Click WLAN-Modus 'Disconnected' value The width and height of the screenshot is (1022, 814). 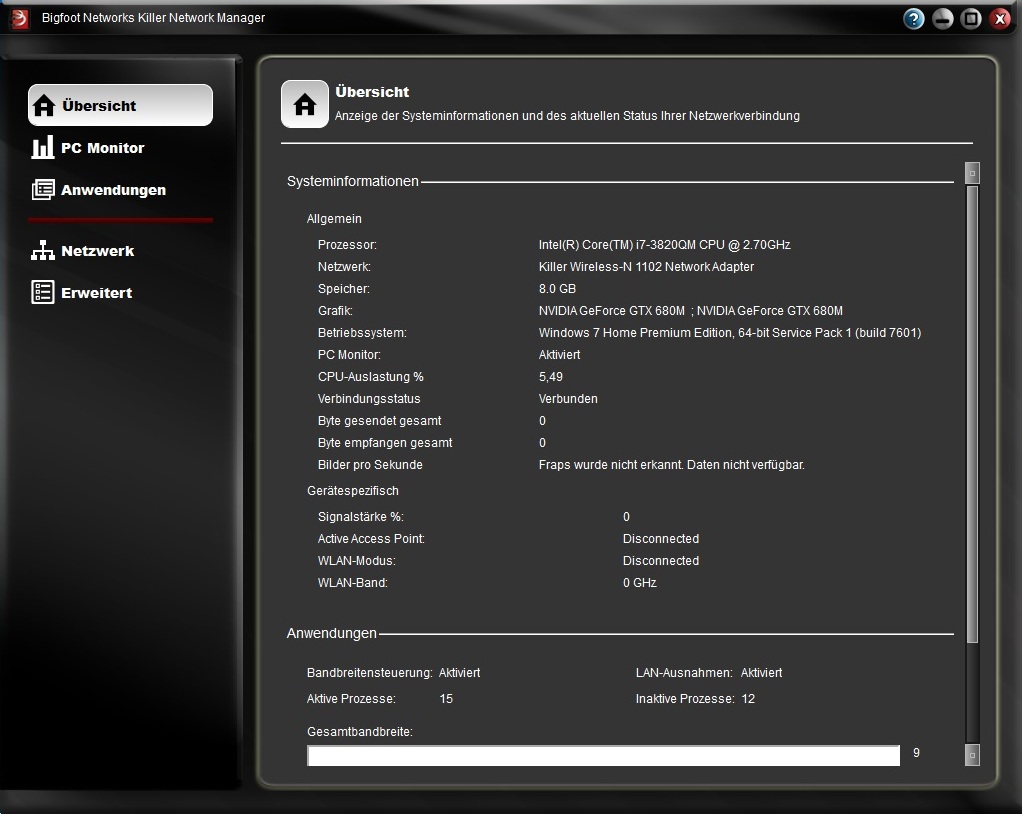[x=660, y=561]
